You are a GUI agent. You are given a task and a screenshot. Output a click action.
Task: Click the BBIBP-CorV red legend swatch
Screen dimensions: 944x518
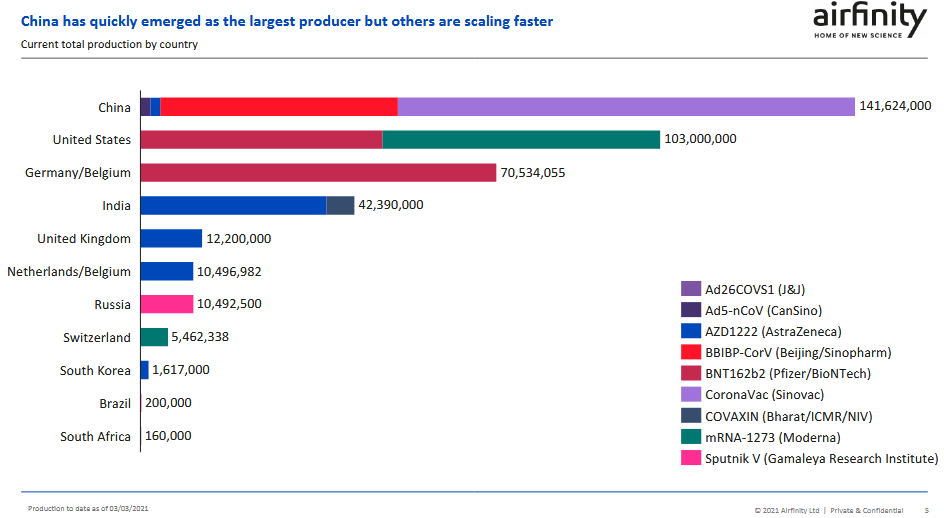pos(691,352)
